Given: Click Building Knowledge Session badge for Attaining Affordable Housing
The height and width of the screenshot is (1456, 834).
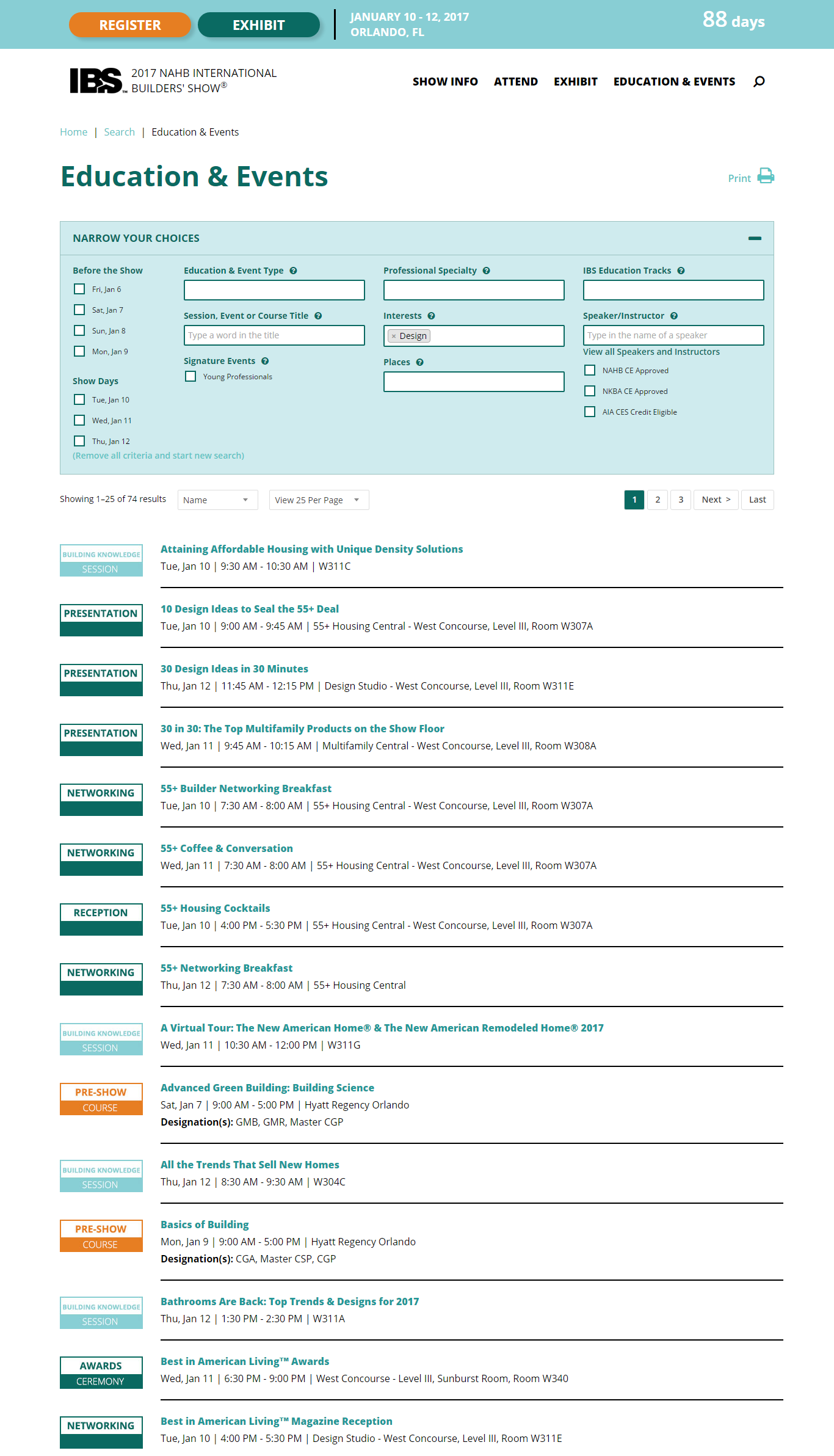Looking at the screenshot, I should click(x=101, y=561).
